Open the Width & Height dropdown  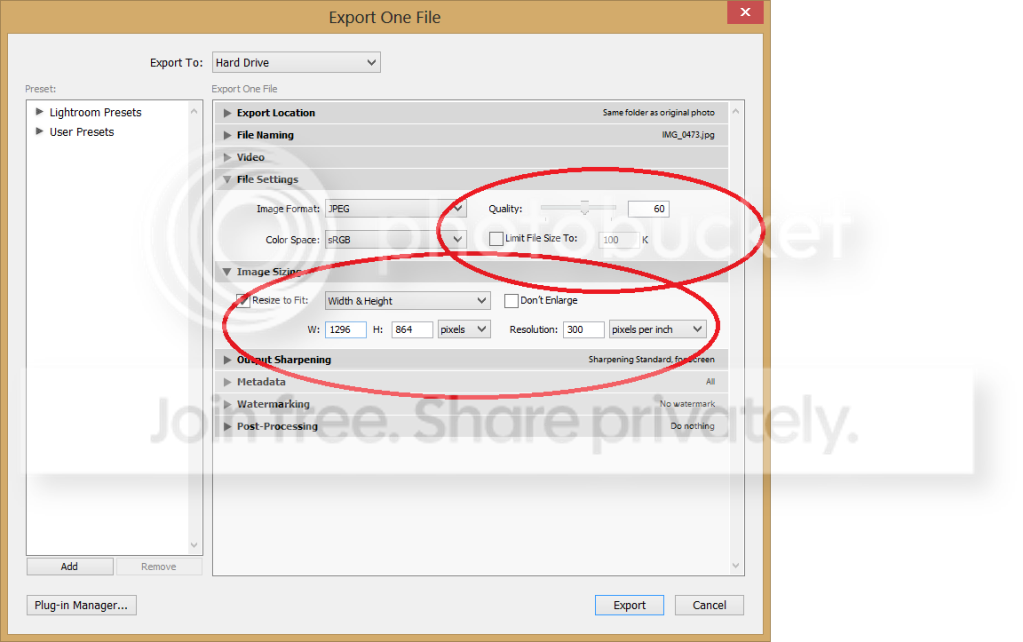click(x=407, y=301)
